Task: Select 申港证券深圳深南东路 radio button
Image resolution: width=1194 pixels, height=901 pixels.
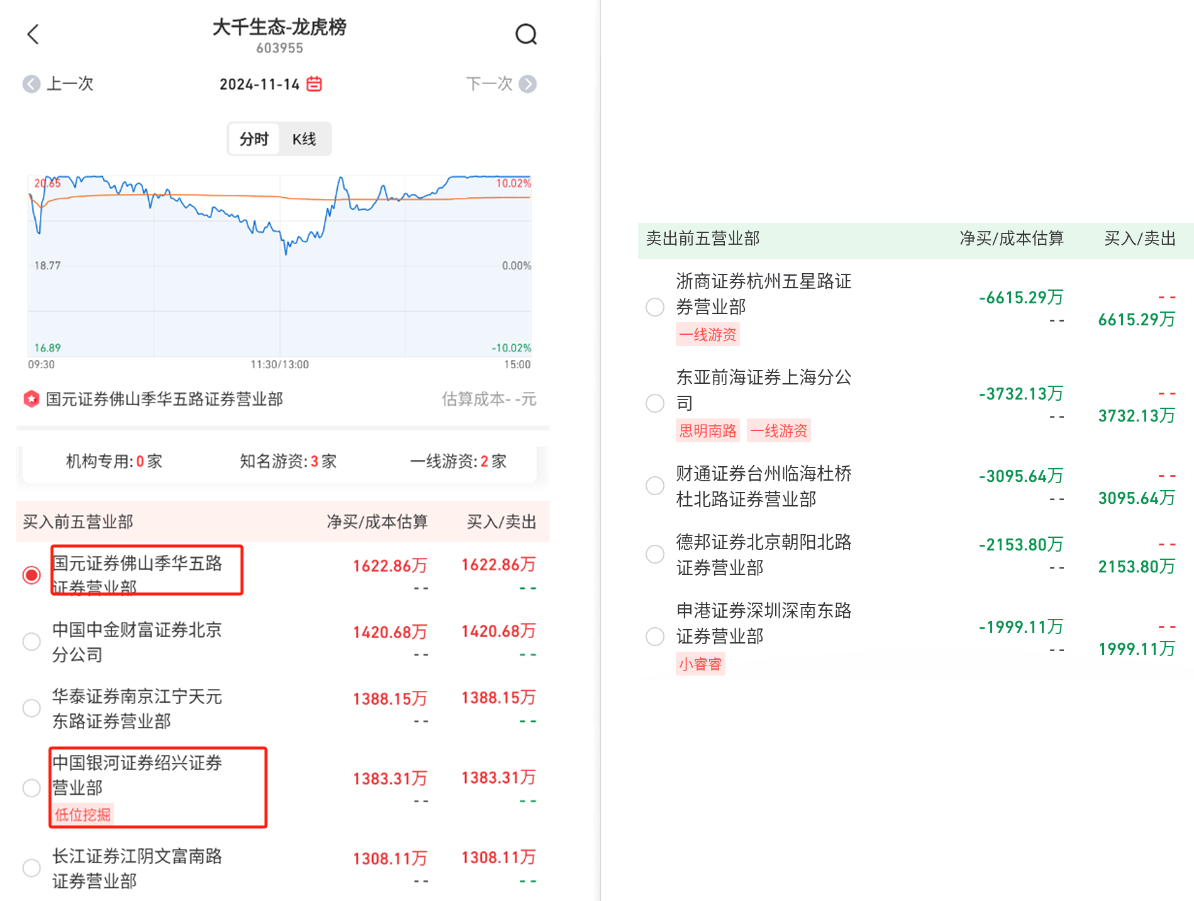Action: tap(655, 636)
